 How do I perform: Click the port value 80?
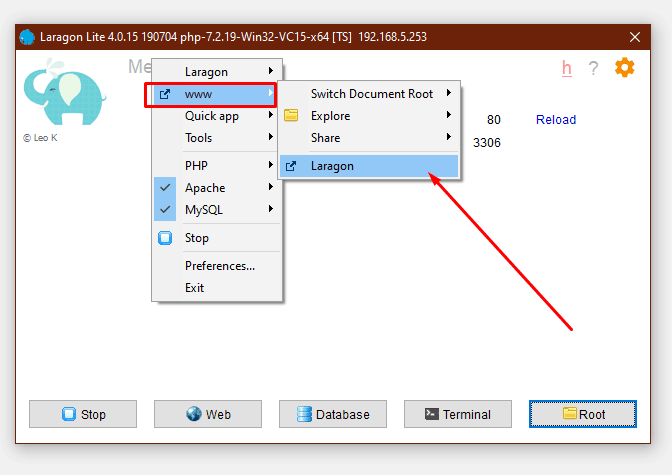(x=494, y=120)
